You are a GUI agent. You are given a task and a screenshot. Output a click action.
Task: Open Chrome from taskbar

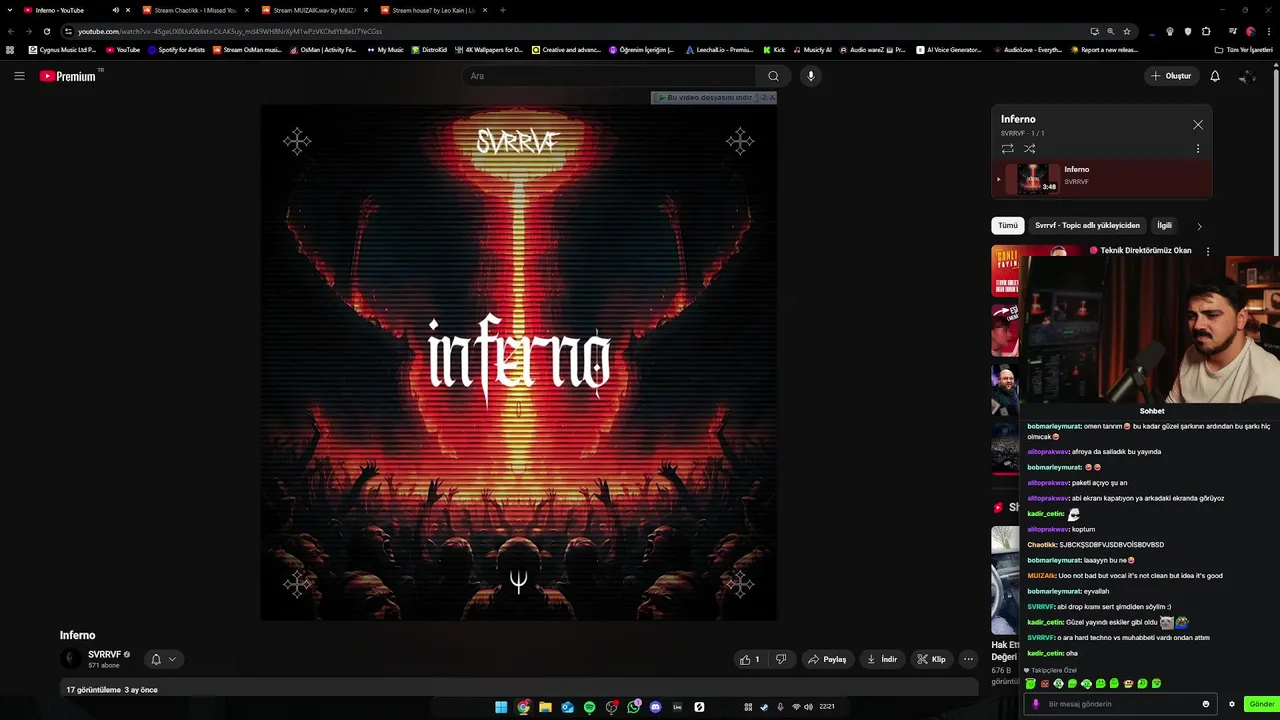tap(523, 707)
